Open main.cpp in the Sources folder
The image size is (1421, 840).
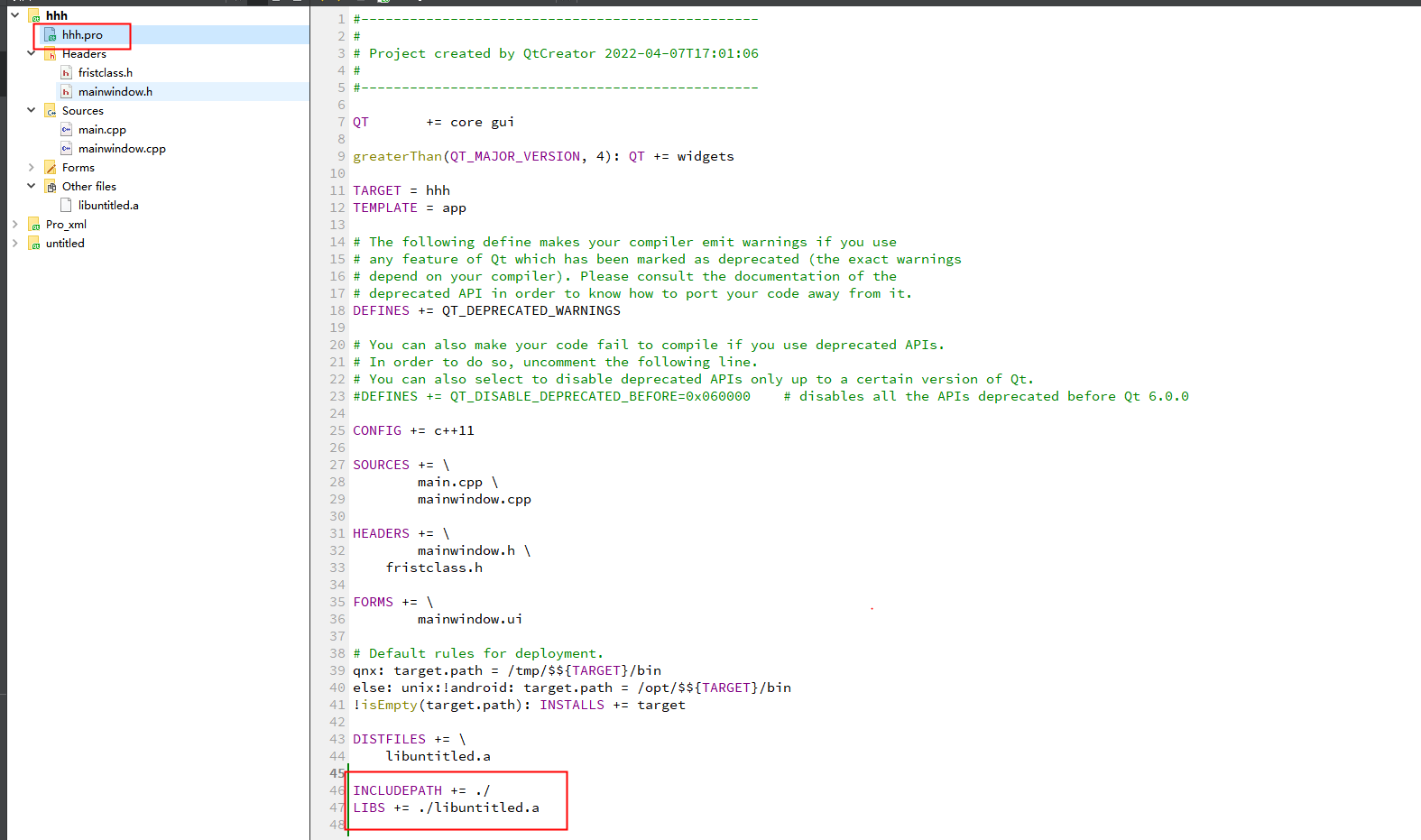(x=102, y=130)
